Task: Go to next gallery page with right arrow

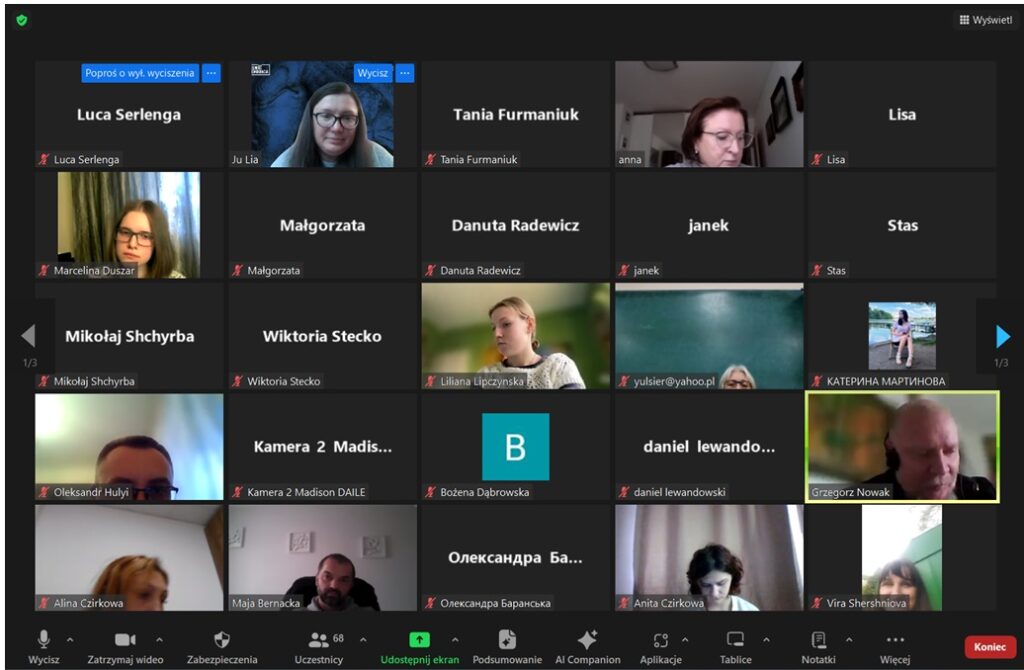Action: click(1003, 337)
